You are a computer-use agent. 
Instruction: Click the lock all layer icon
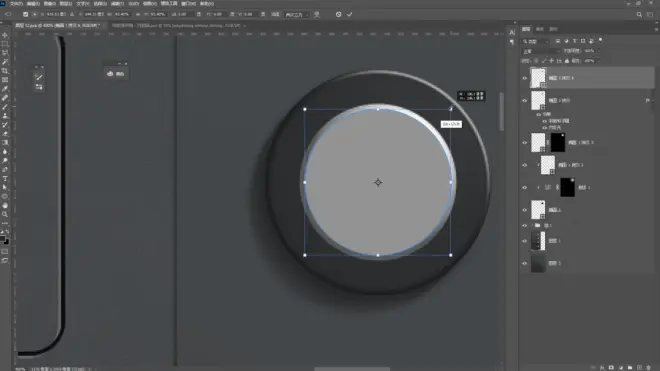coord(567,61)
